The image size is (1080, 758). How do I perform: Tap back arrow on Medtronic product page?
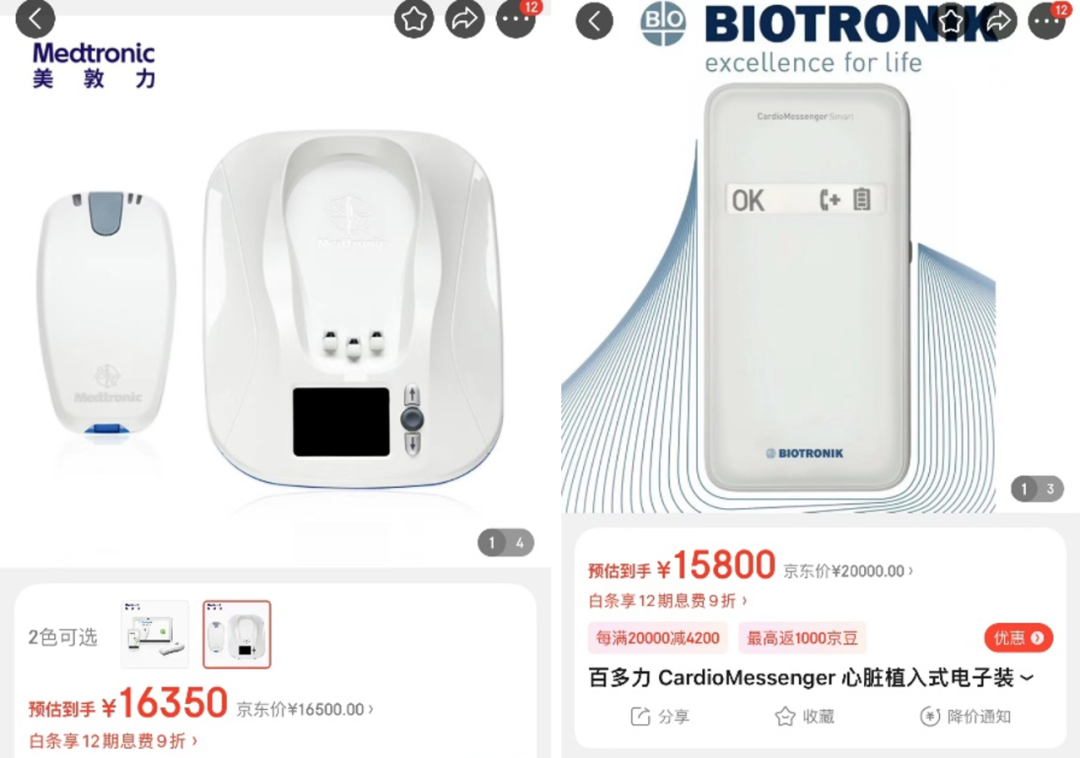click(x=35, y=19)
